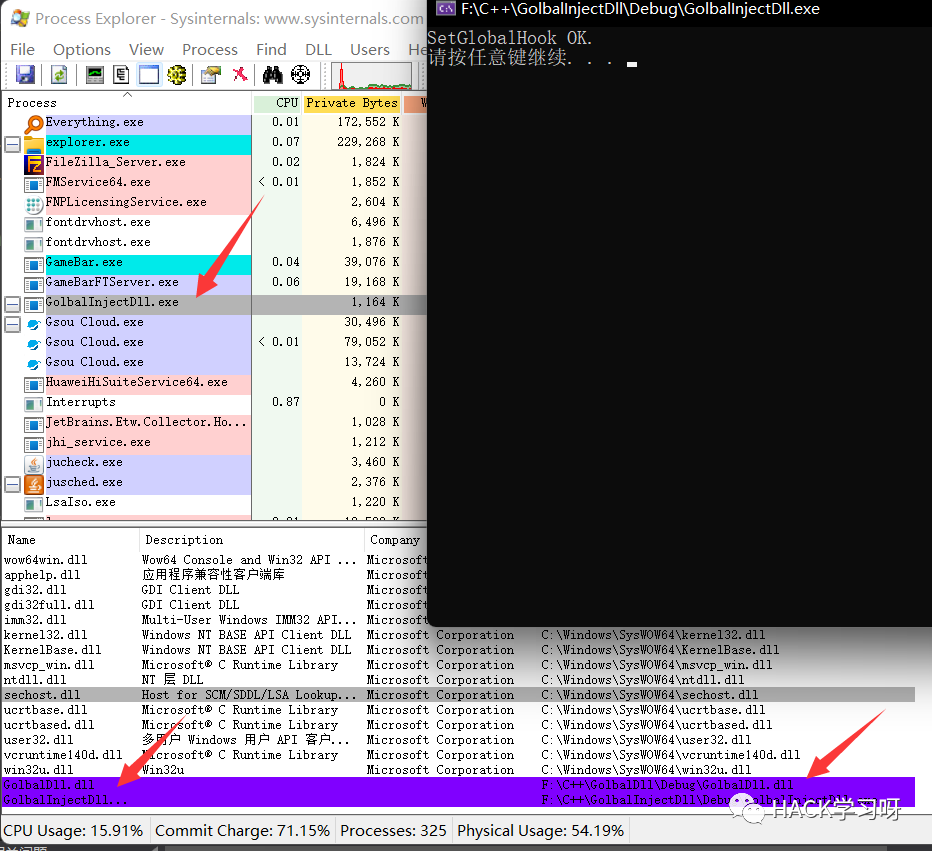Click the jucheck.exe Java cup icon
Image resolution: width=932 pixels, height=851 pixels.
pyautogui.click(x=34, y=464)
